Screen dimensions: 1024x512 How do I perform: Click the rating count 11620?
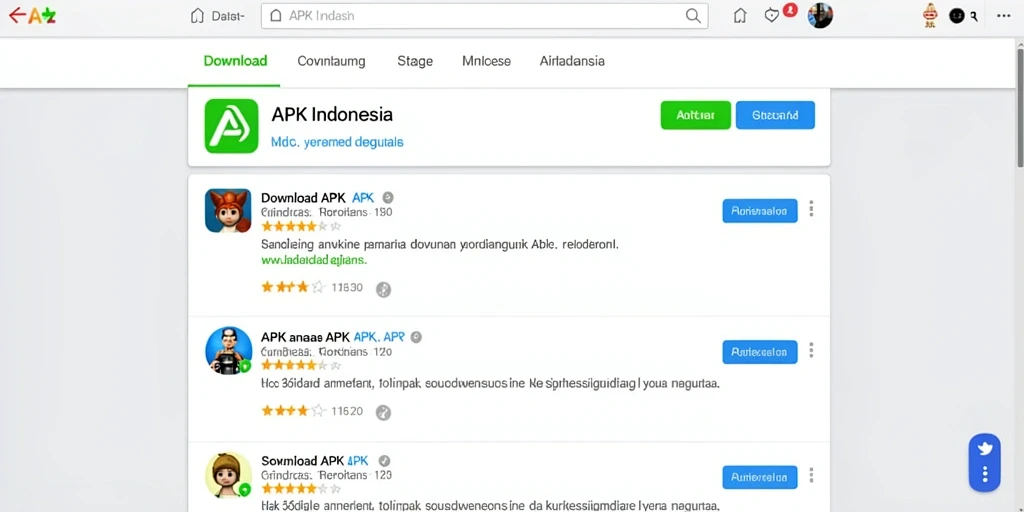click(x=347, y=411)
